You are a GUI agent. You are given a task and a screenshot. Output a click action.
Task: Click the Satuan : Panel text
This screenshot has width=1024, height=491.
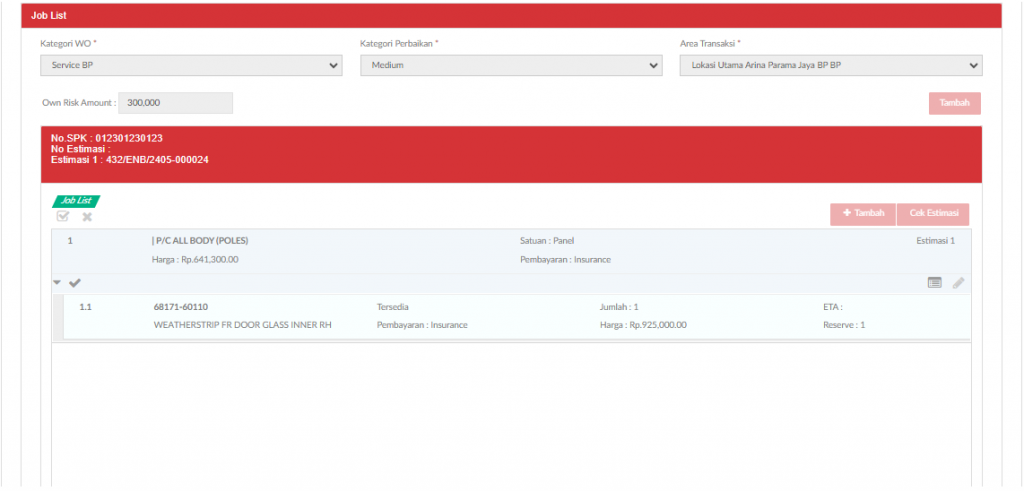tap(547, 241)
